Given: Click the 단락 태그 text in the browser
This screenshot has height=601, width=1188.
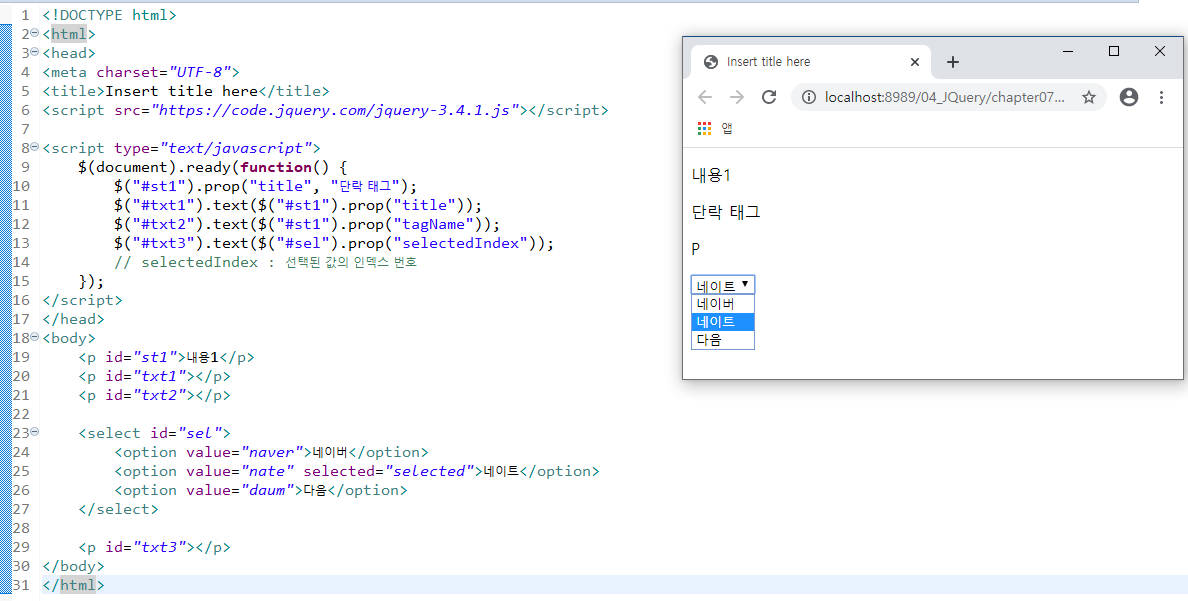Looking at the screenshot, I should pos(726,212).
